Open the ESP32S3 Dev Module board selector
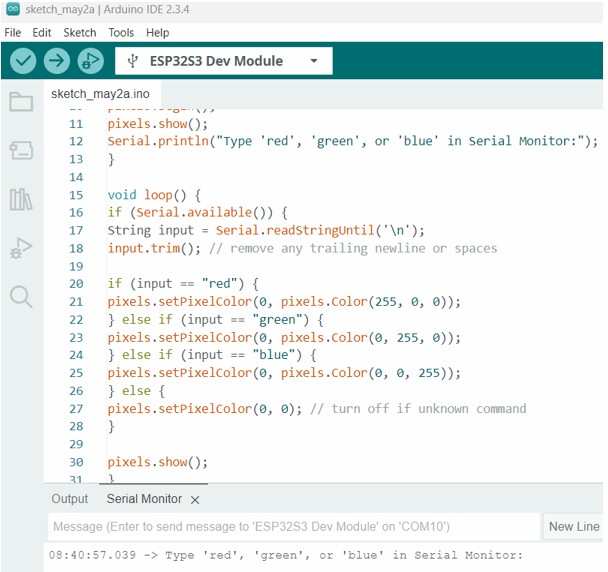 click(x=224, y=61)
